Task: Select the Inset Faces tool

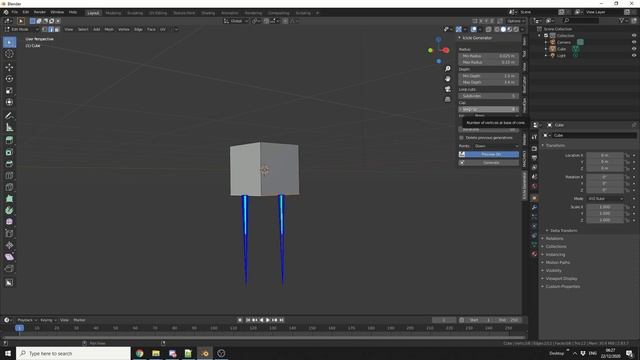Action: 9,152
